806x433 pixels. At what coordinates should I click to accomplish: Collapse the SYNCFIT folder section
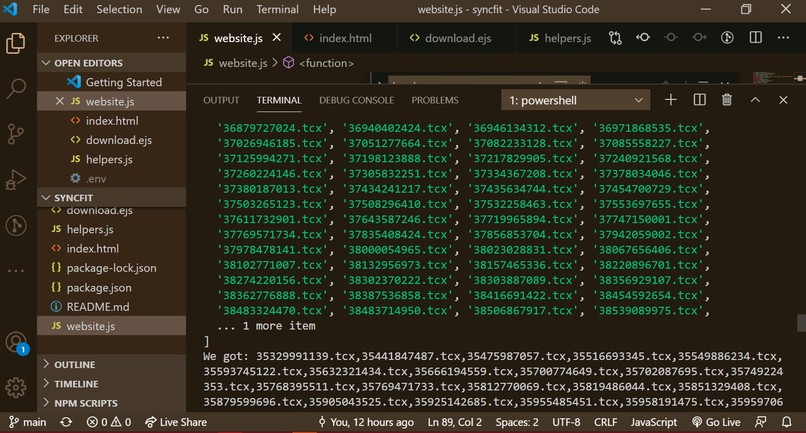(x=112, y=197)
